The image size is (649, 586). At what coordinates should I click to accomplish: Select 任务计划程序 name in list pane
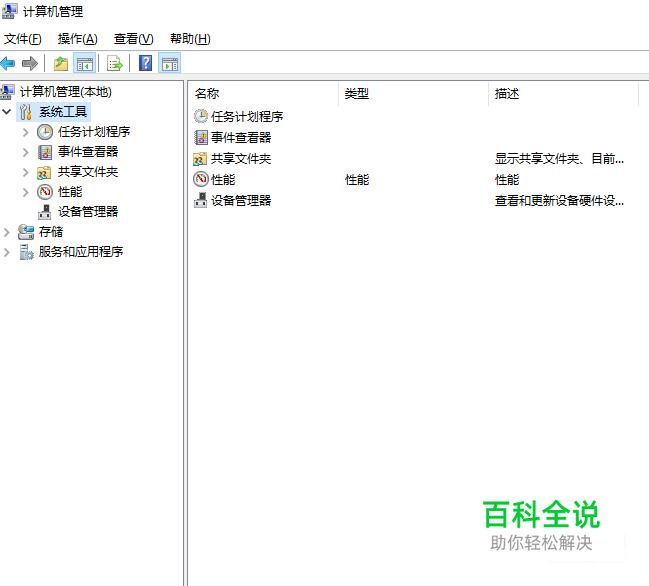coord(247,117)
